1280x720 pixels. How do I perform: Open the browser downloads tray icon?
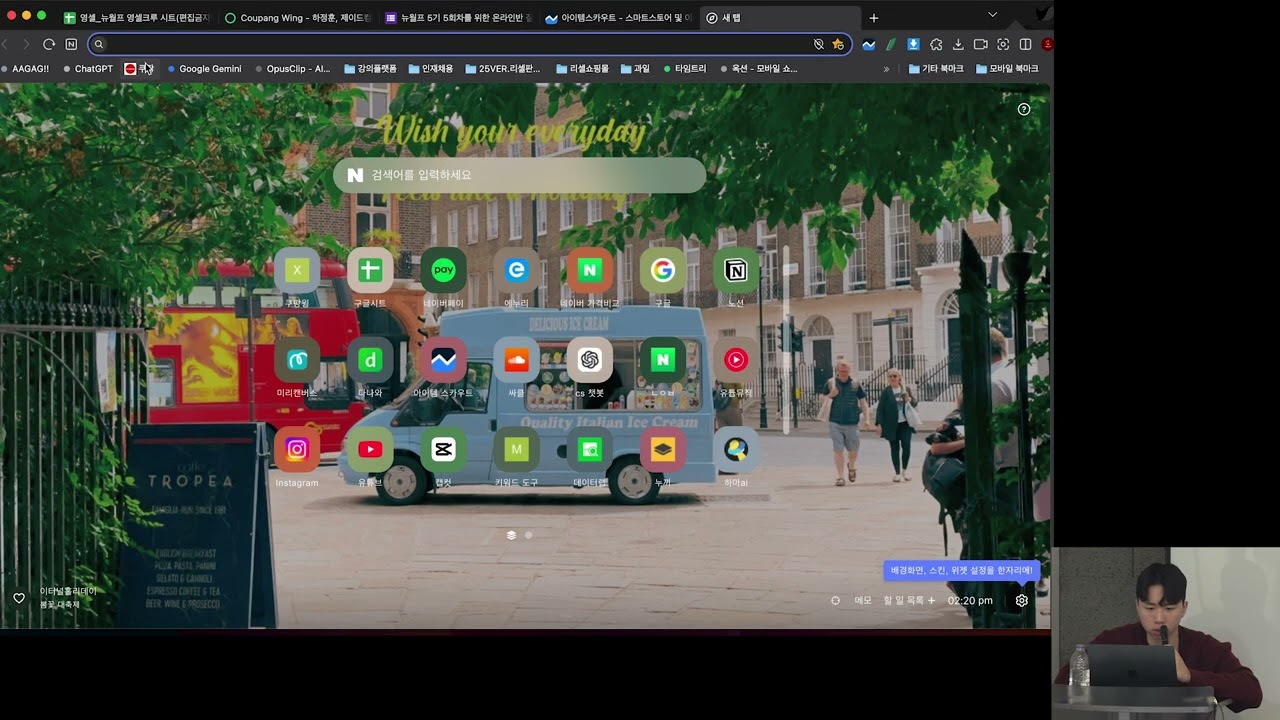958,44
